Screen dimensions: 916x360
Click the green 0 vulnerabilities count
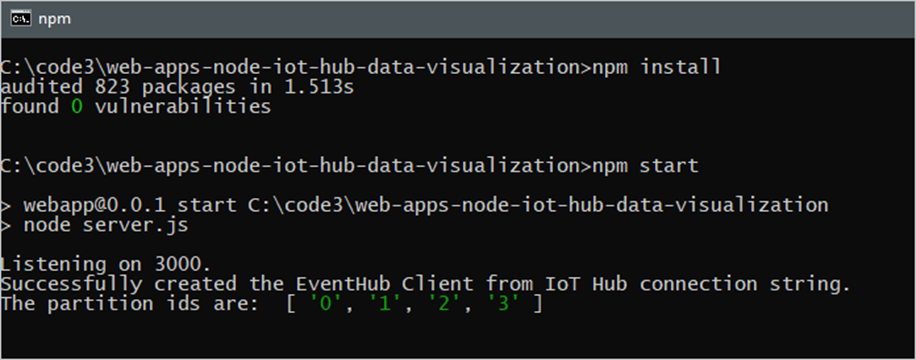pyautogui.click(x=77, y=107)
